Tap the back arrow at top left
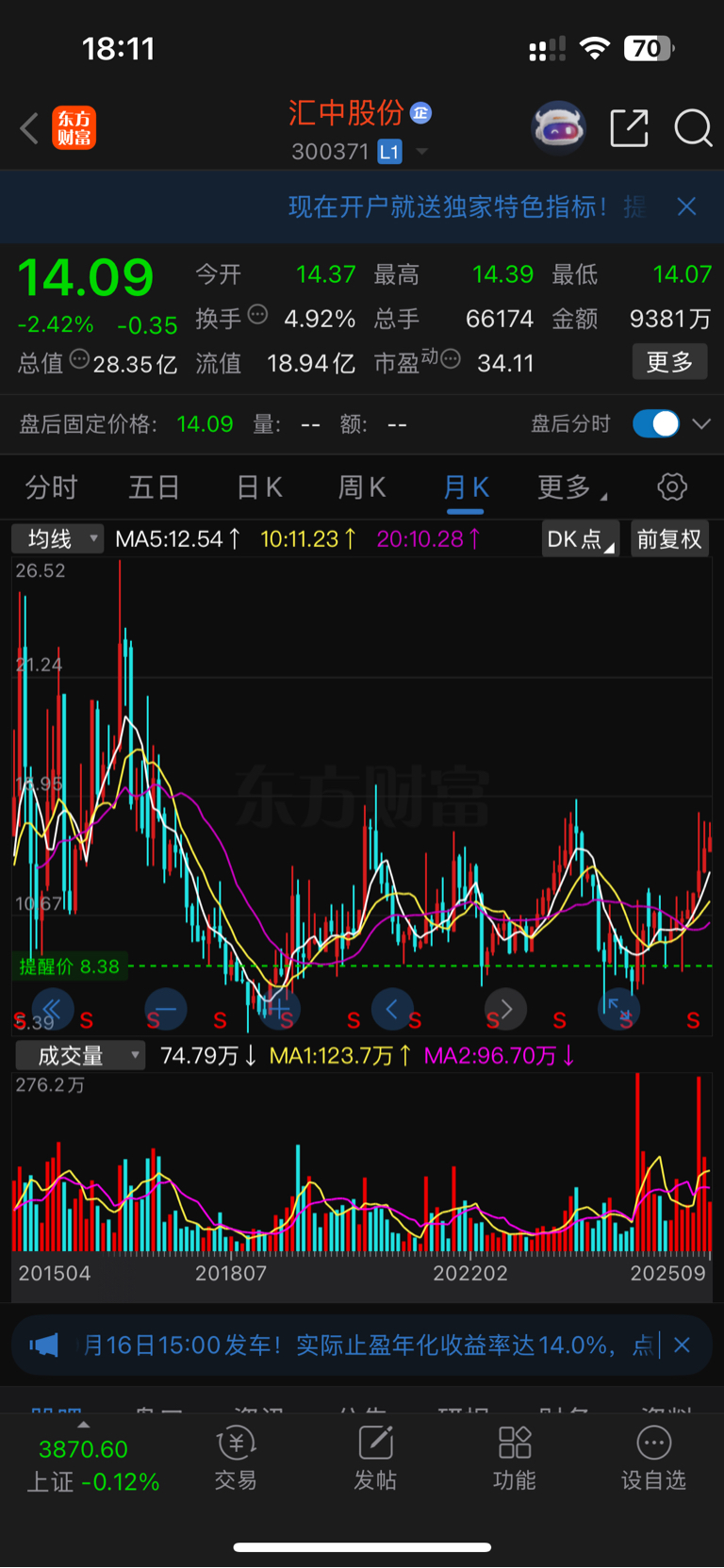 [29, 128]
